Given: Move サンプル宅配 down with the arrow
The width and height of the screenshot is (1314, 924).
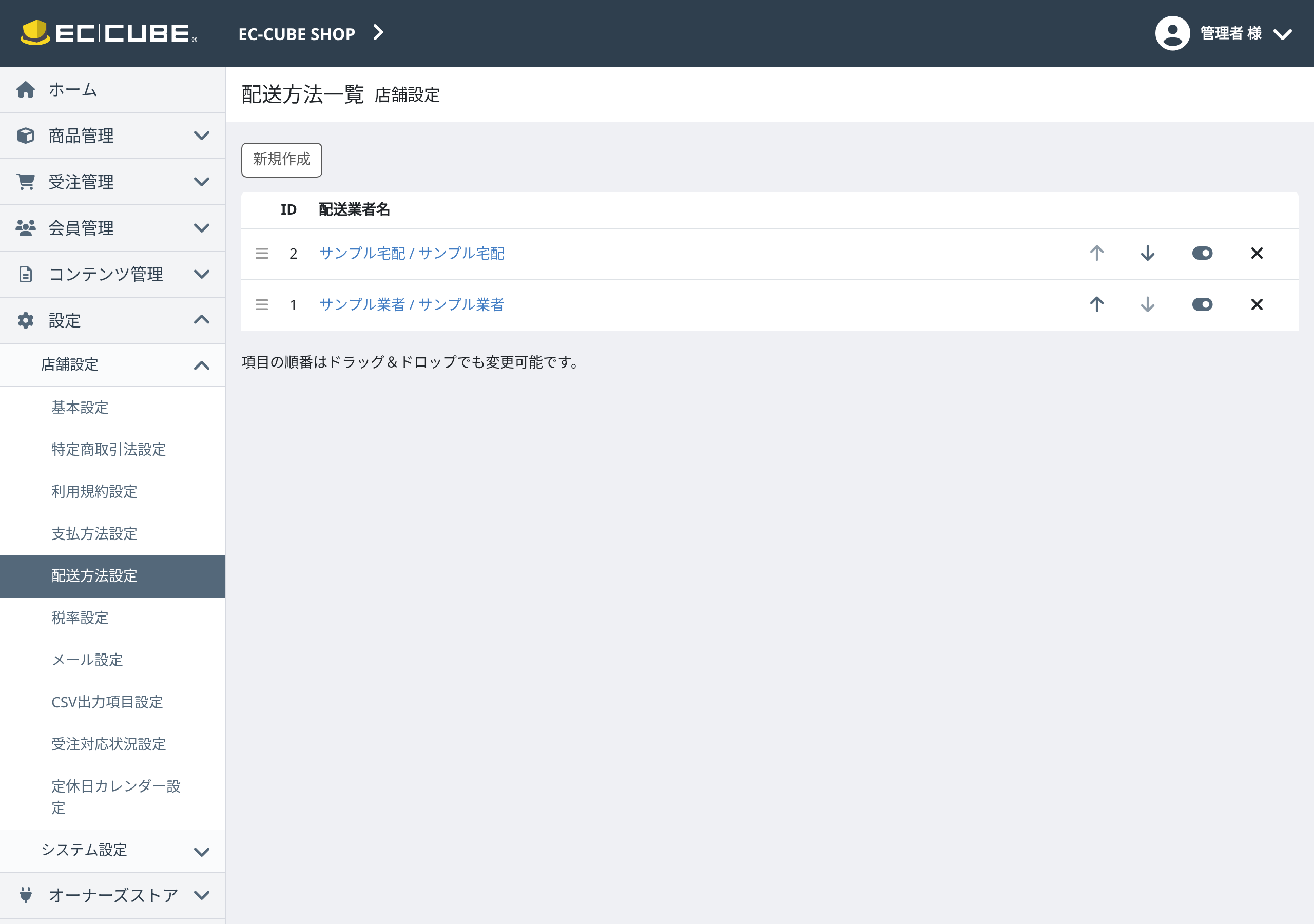Looking at the screenshot, I should (x=1148, y=253).
